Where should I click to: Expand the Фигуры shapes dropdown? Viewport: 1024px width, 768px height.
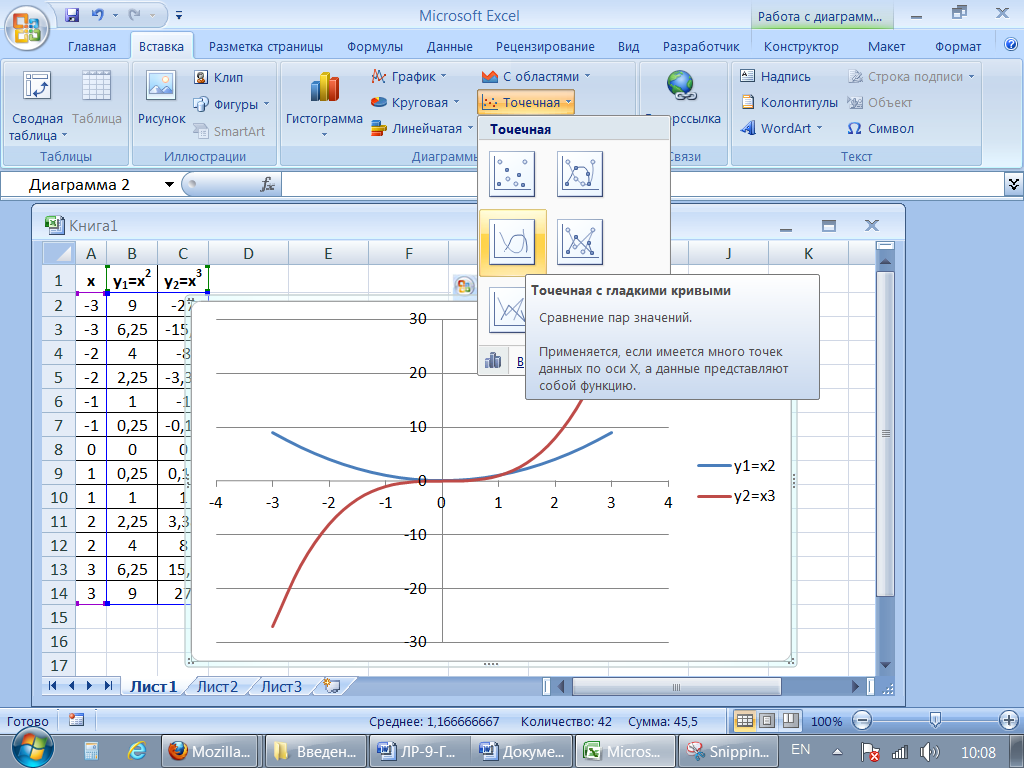pos(231,104)
